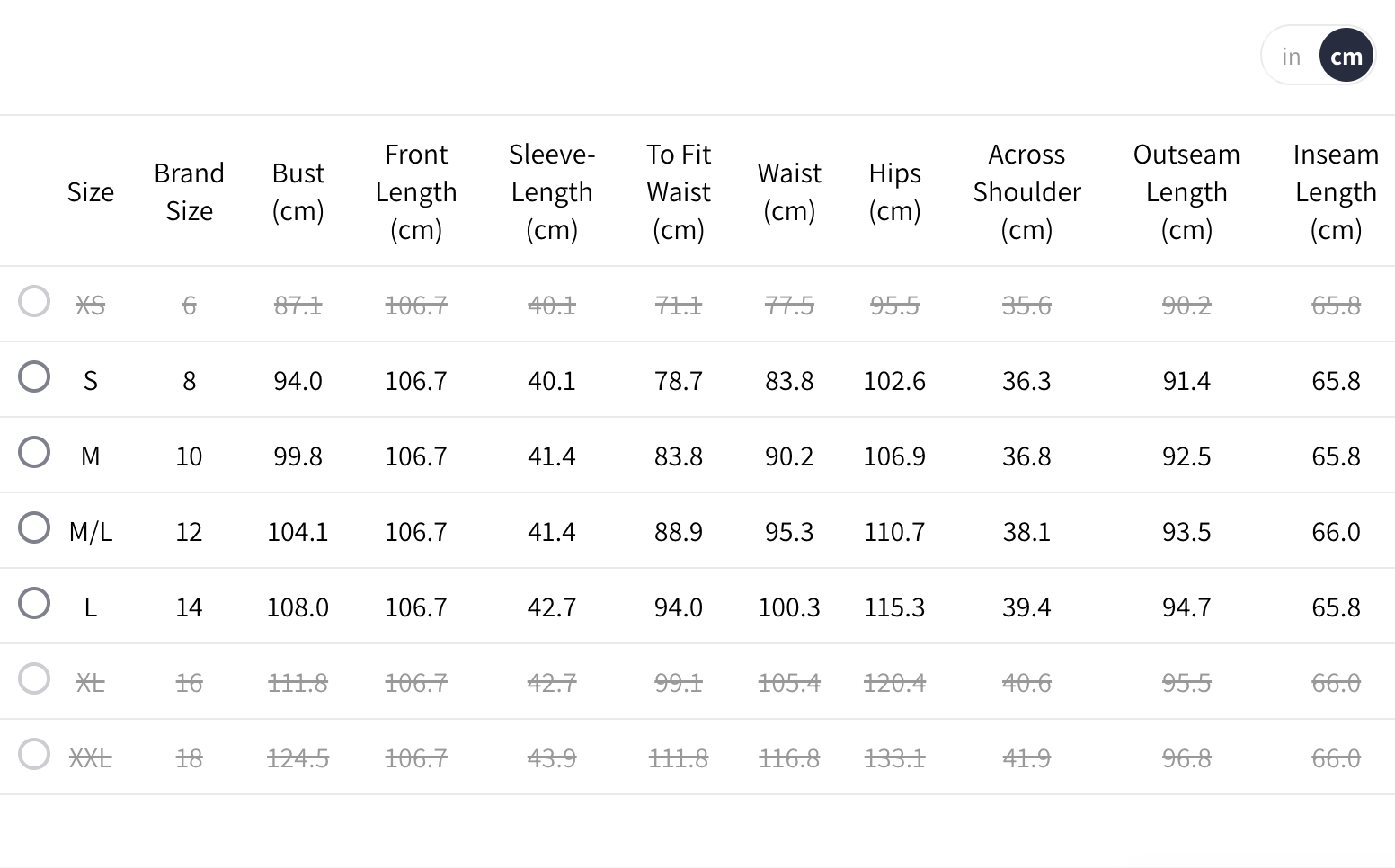Pick the M/L size radio button
The height and width of the screenshot is (868, 1395).
pos(34,527)
